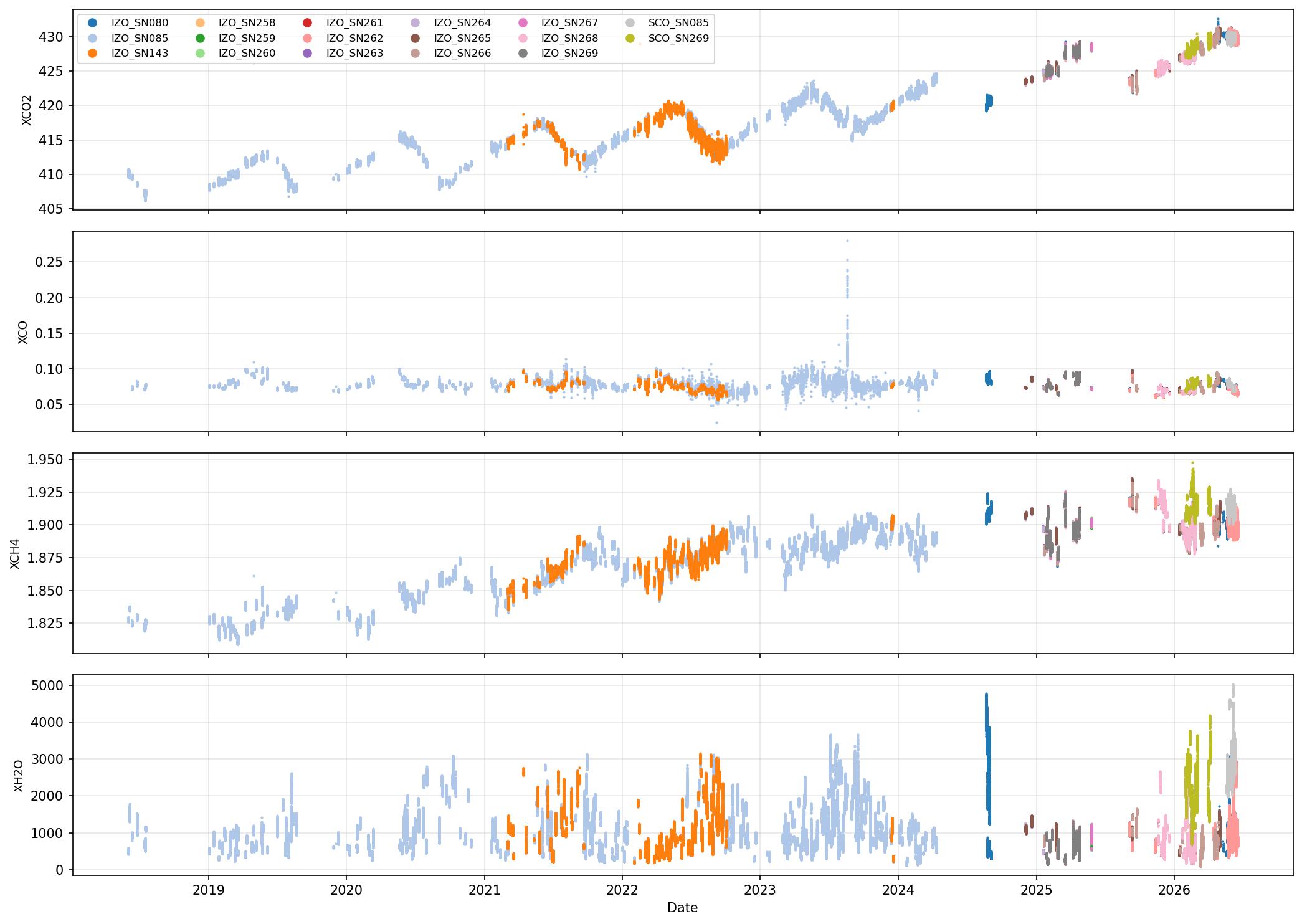Click the 2021 x-axis tick label
The image size is (1302, 924).
point(485,890)
